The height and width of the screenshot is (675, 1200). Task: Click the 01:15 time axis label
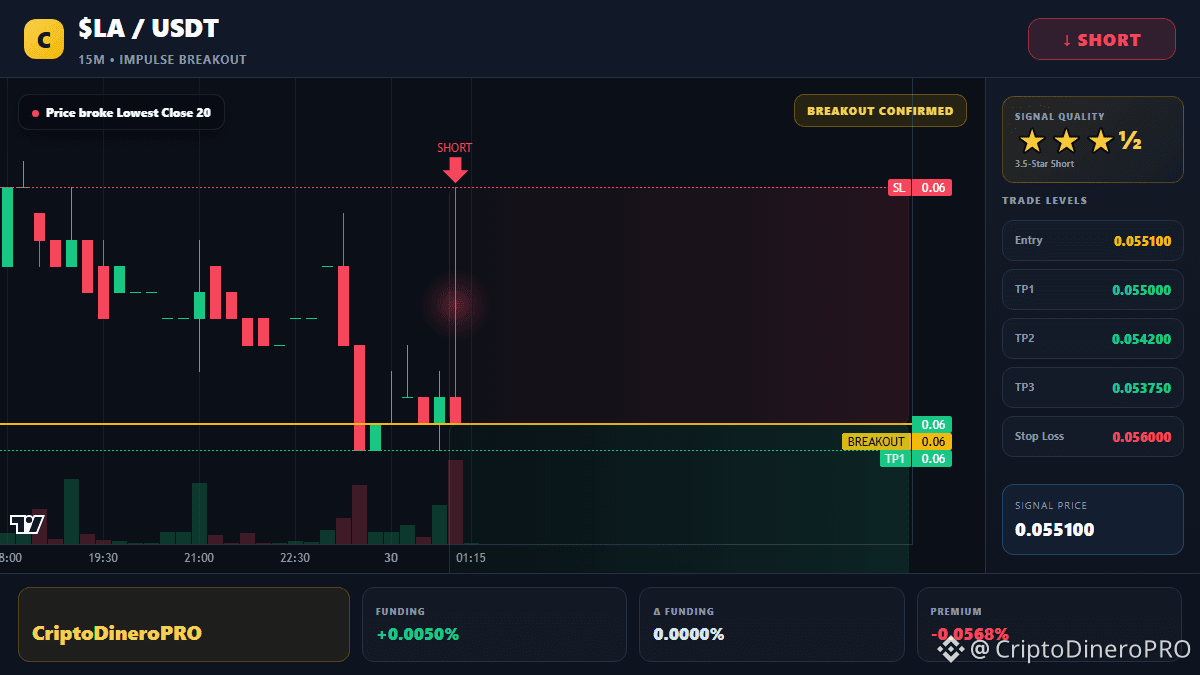click(471, 558)
